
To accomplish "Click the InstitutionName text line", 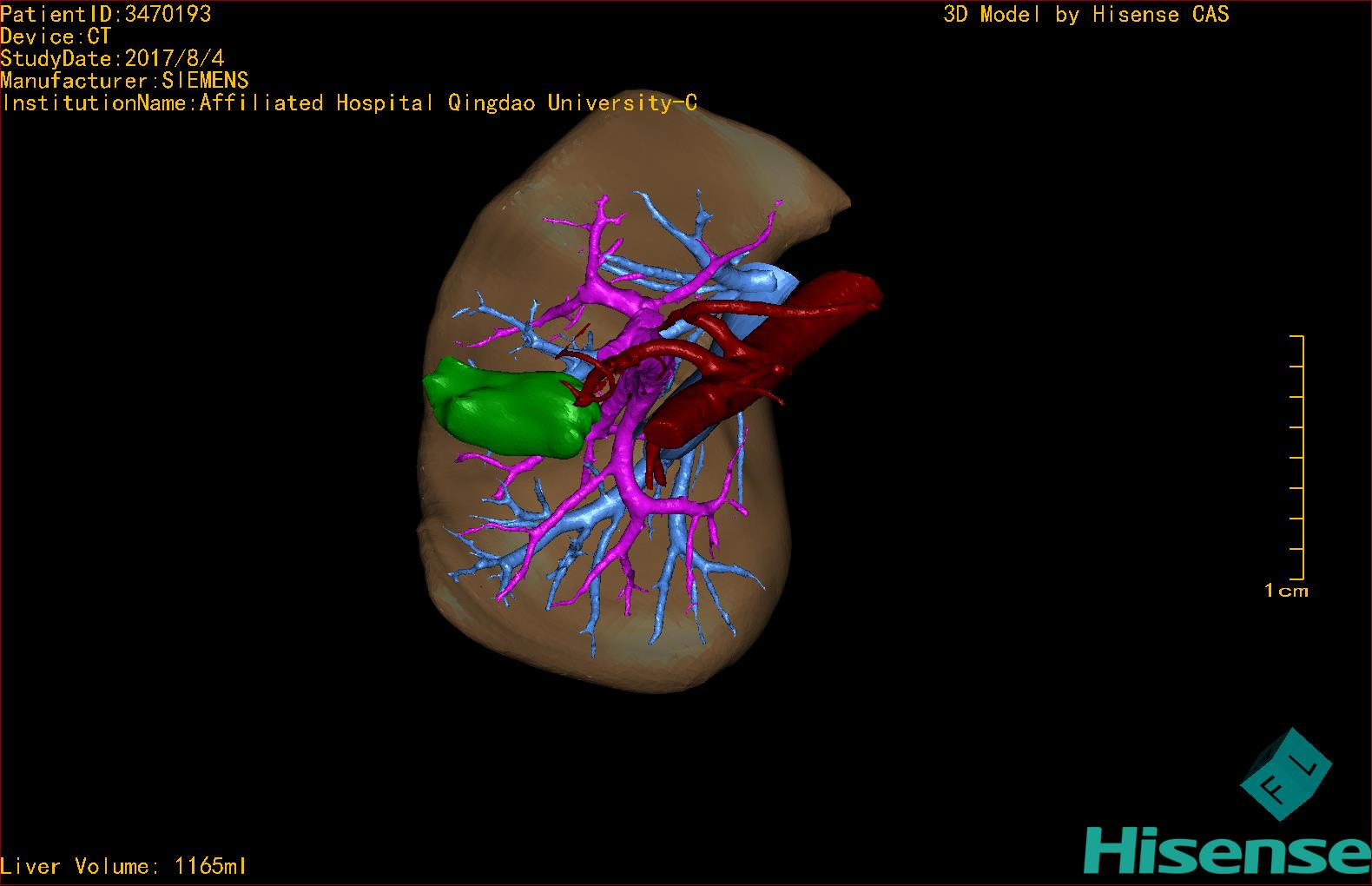I will [349, 103].
